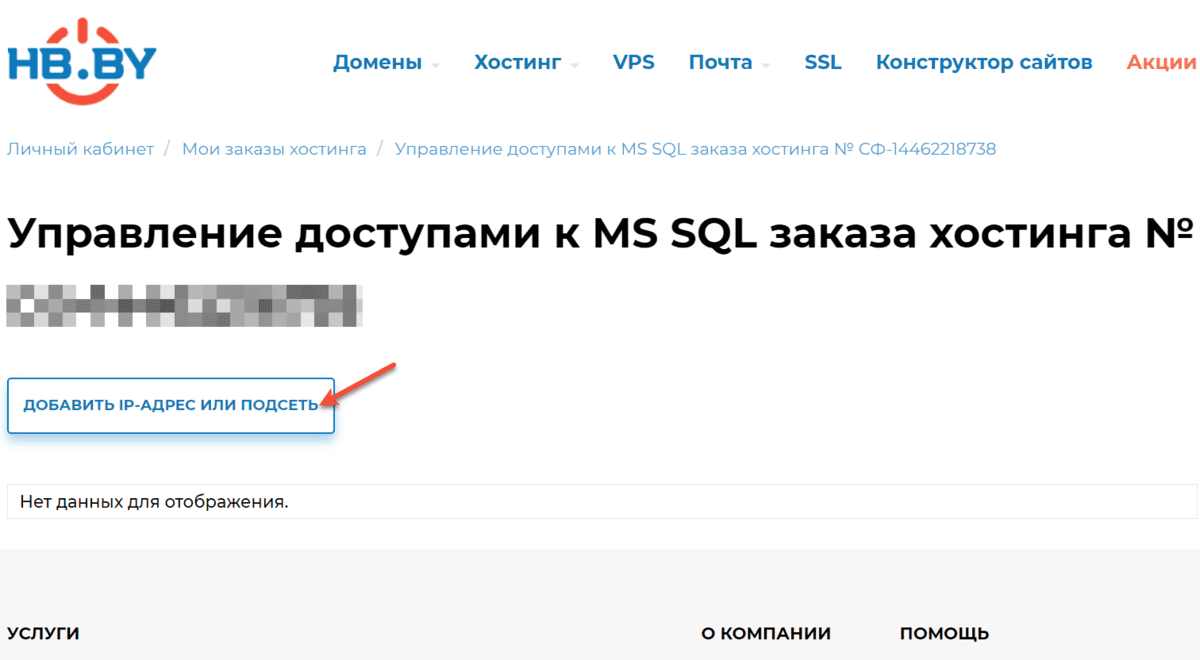Image resolution: width=1200 pixels, height=660 pixels.
Task: Click the ДОБАВИТЬ IP-АДРЕС ИЛИ ПОДСЕТЬ button
Action: coord(170,405)
